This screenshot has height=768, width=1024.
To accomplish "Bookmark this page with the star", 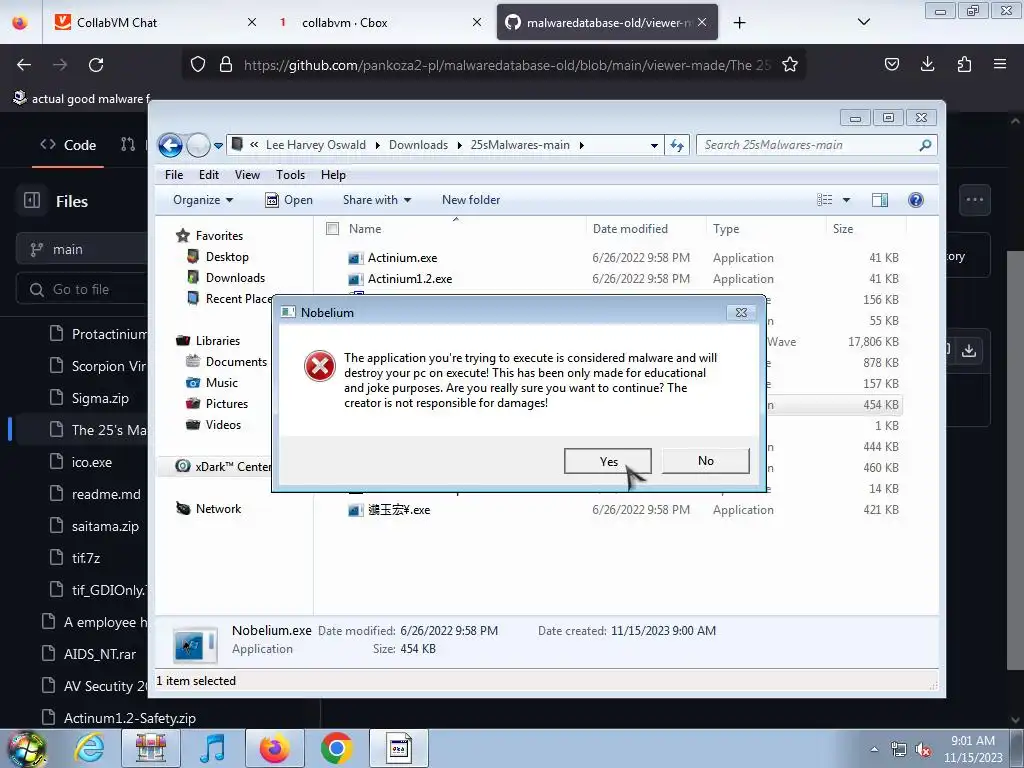I will click(790, 65).
